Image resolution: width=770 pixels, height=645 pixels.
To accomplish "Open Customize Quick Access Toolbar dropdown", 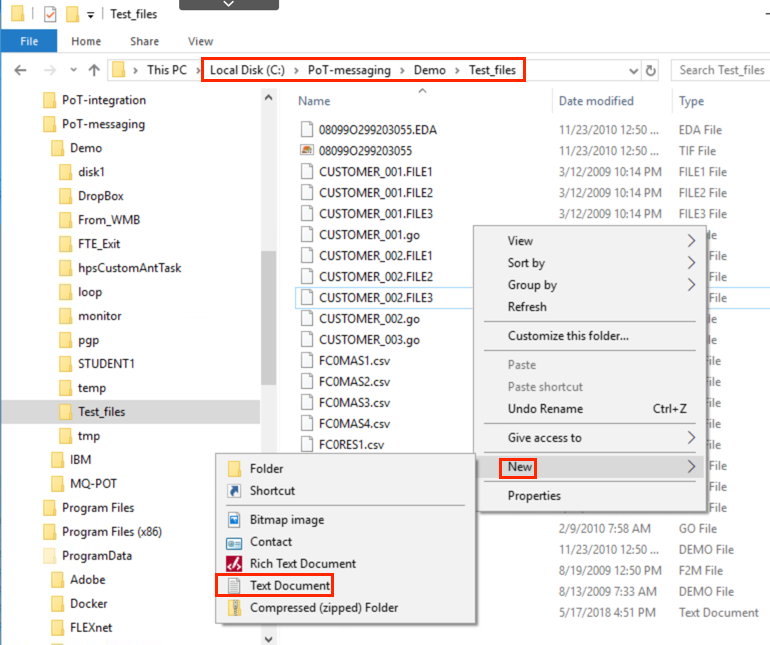I will click(90, 15).
